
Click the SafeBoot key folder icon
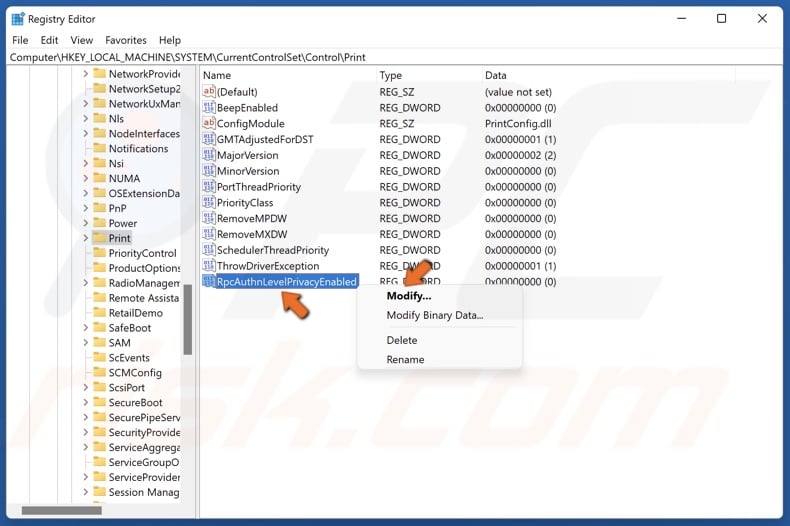point(100,327)
